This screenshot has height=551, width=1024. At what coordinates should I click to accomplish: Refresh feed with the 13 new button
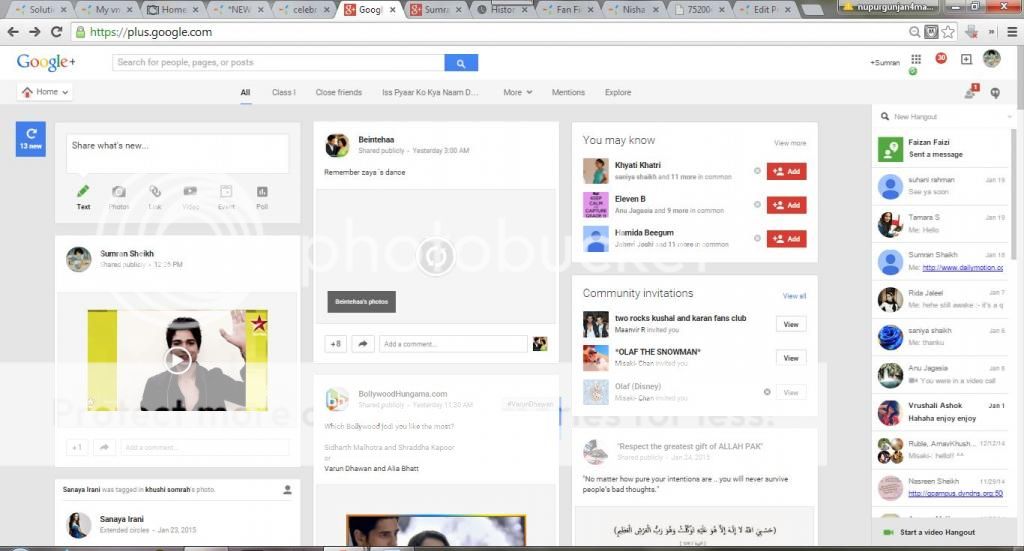coord(31,138)
